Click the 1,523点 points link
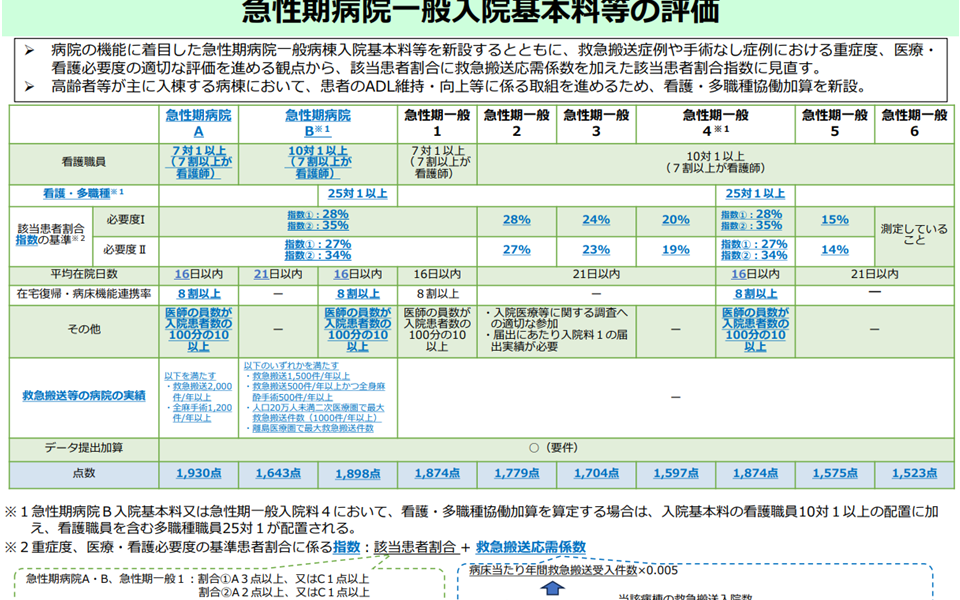Image resolution: width=960 pixels, height=600 pixels. [913, 473]
